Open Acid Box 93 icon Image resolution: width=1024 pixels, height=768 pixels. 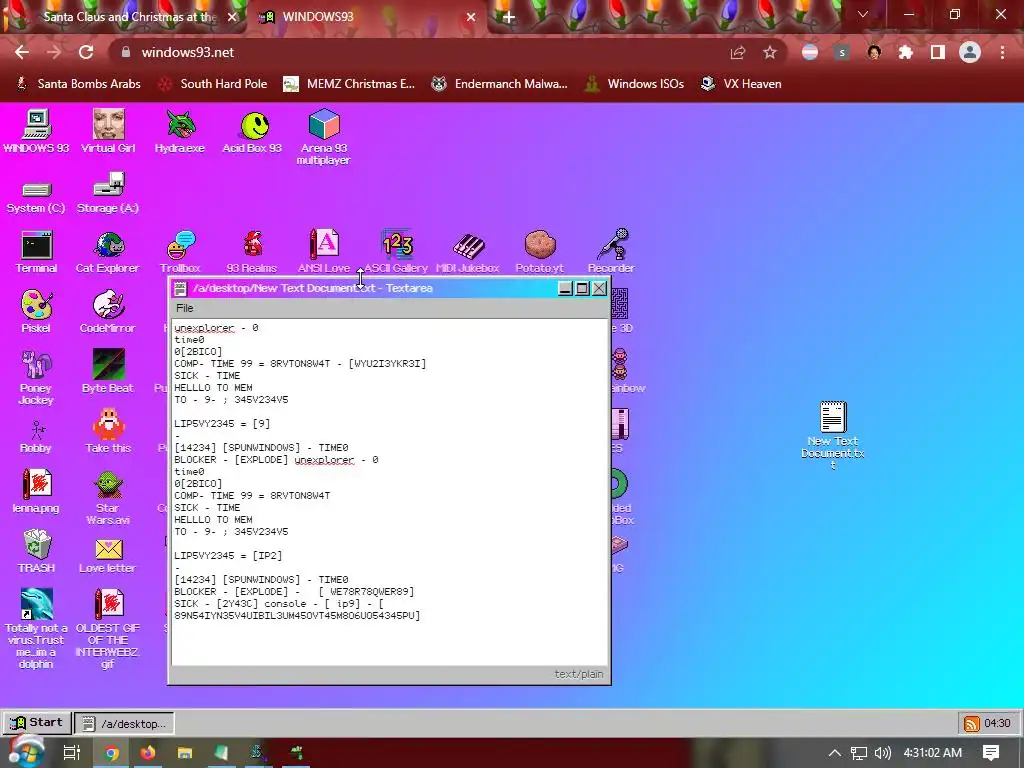pos(252,131)
